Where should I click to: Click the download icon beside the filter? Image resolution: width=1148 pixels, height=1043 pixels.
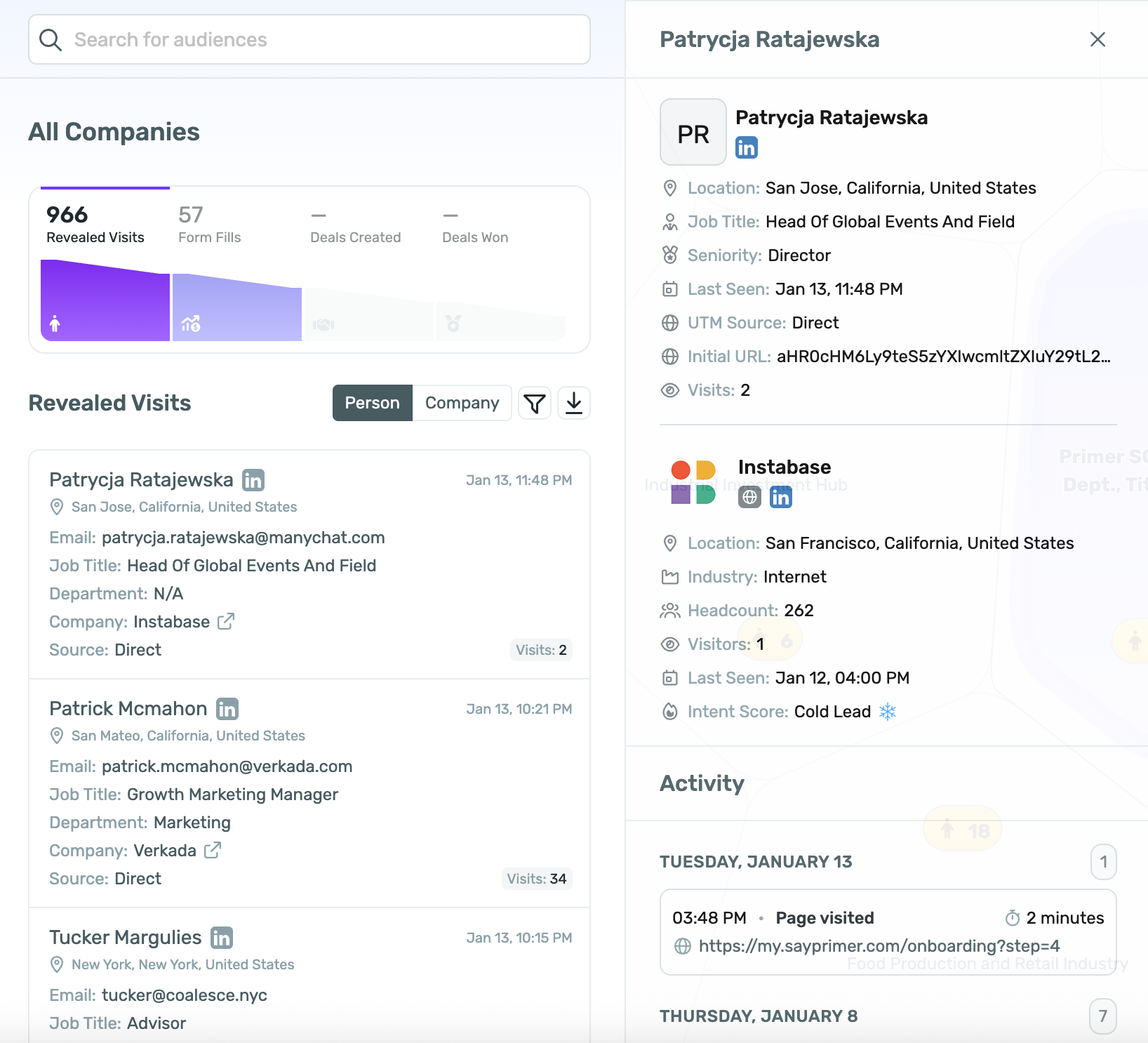[x=574, y=404]
